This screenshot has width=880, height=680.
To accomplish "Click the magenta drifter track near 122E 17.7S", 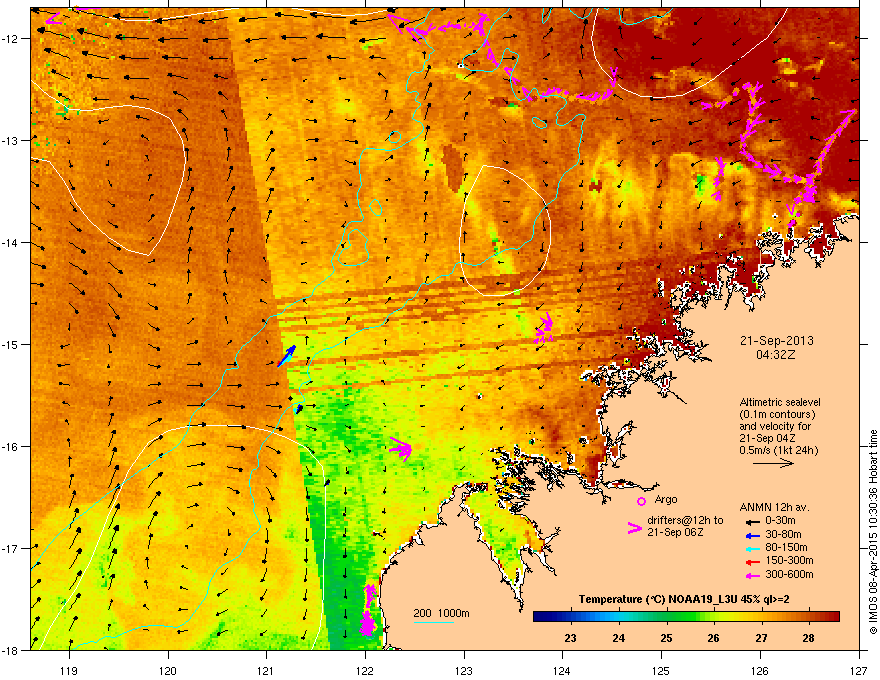I will [x=368, y=610].
